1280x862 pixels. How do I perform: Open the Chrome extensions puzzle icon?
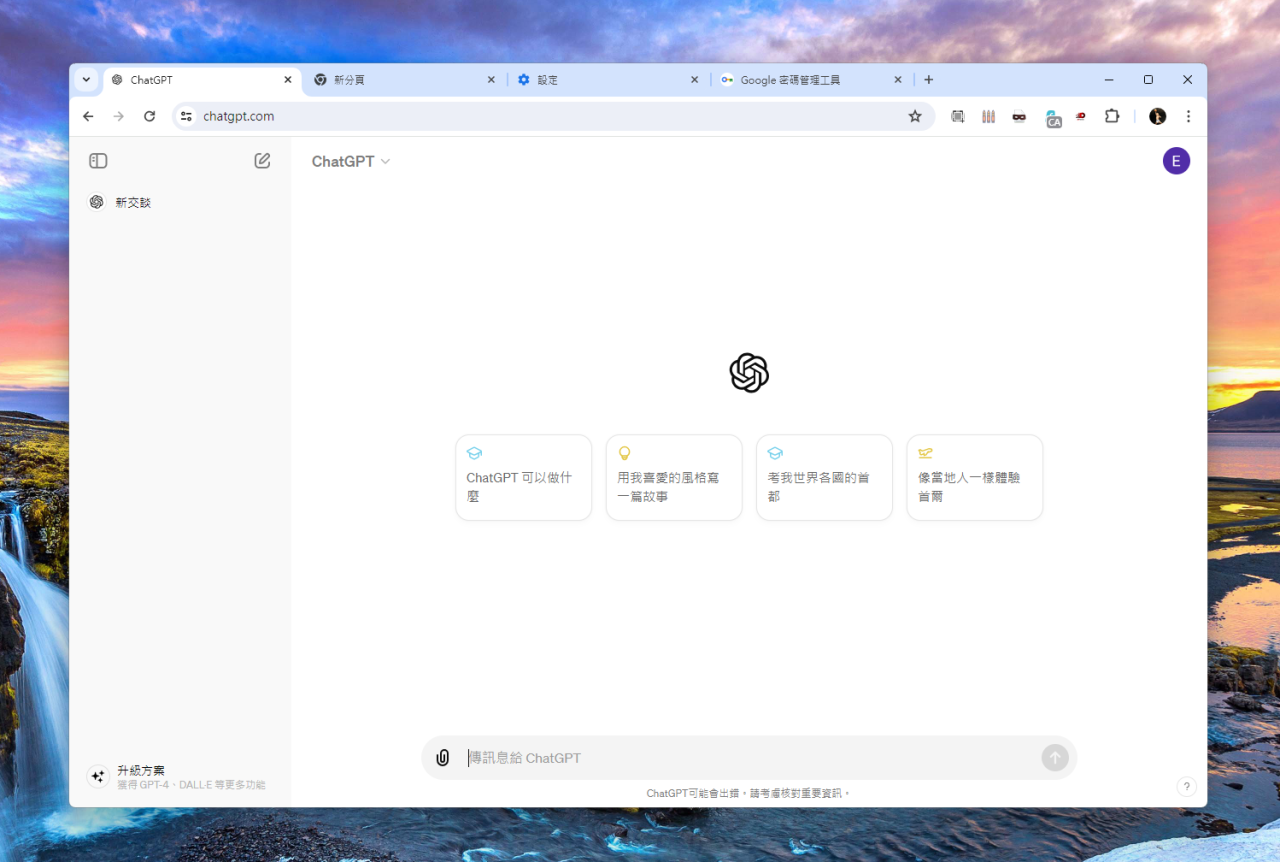1111,116
